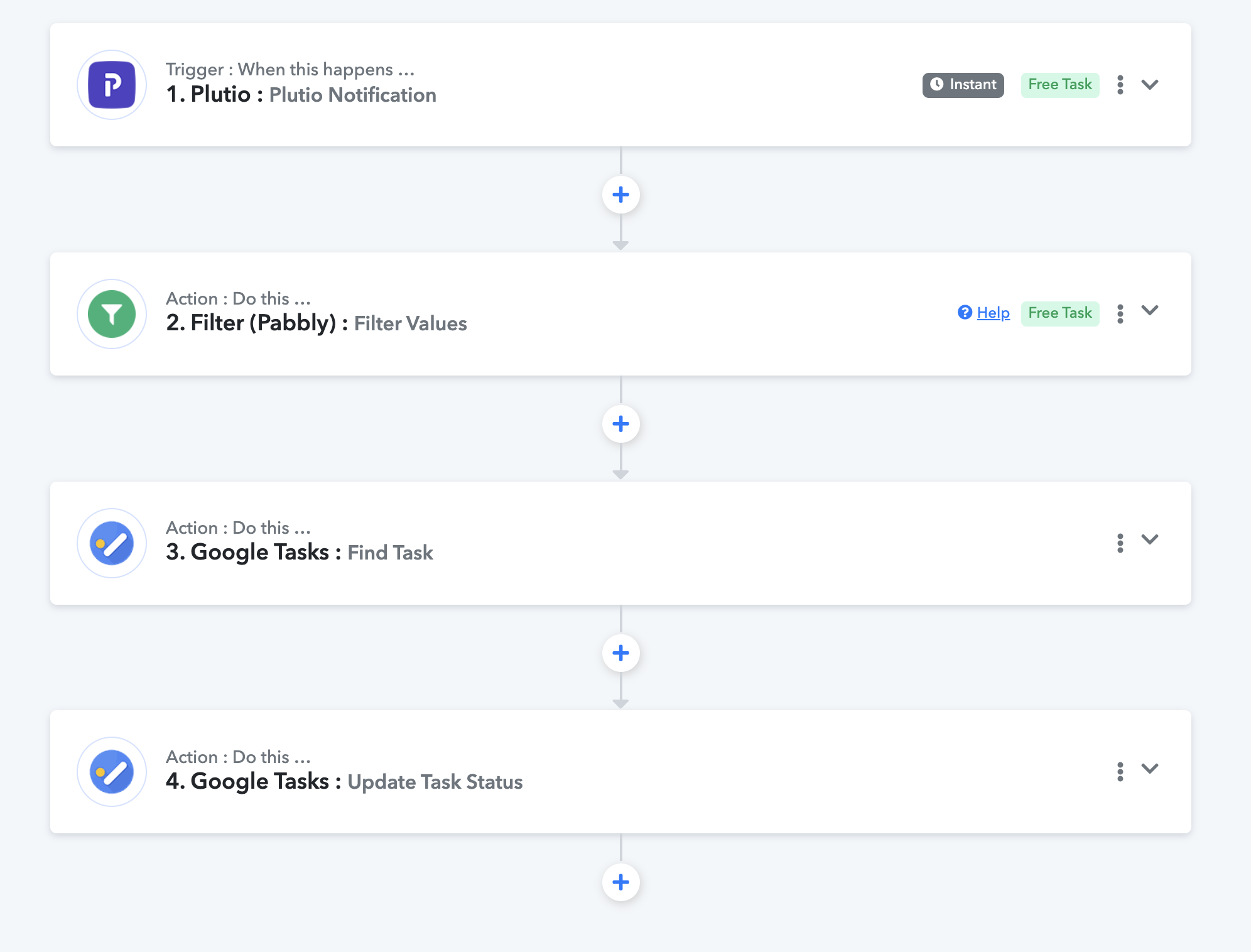The width and height of the screenshot is (1251, 952).
Task: Add a new step after Update Task Status
Action: [x=621, y=882]
